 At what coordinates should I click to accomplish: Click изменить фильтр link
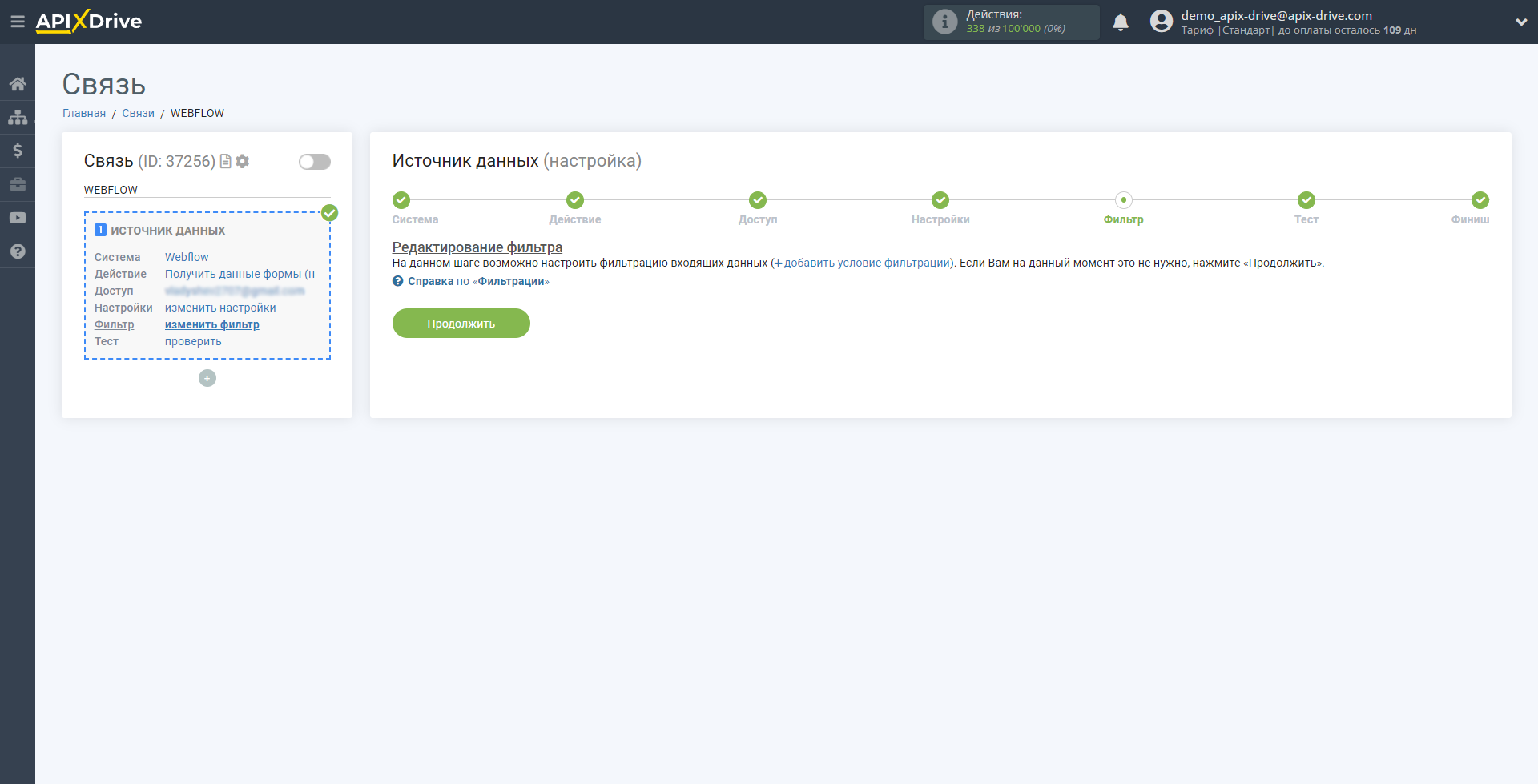(212, 324)
